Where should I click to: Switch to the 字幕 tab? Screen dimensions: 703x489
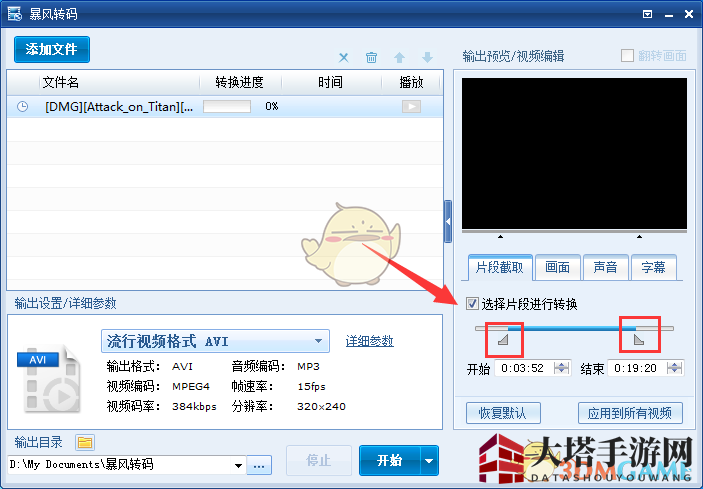pyautogui.click(x=653, y=267)
